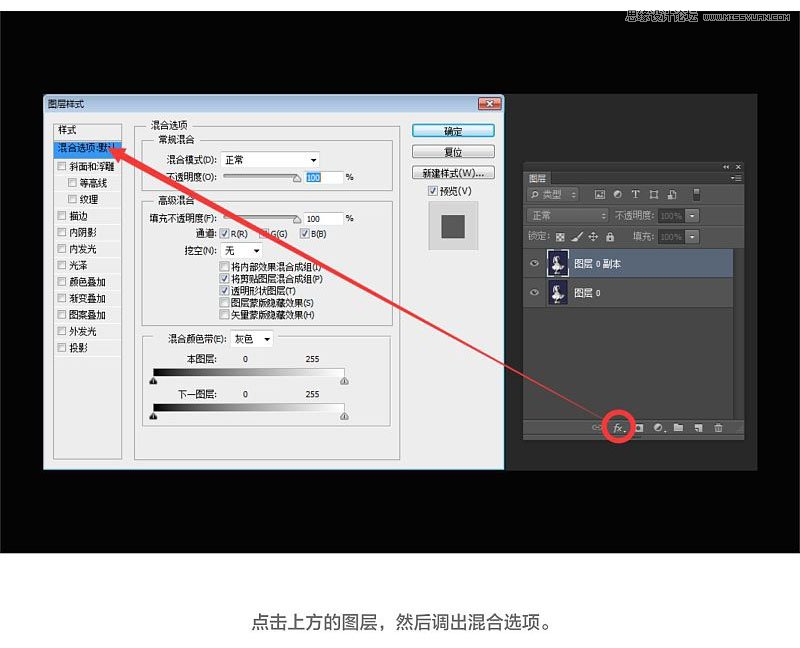The image size is (800, 648).
Task: Enable the 斜面和浮雕 checkbox
Action: click(62, 166)
